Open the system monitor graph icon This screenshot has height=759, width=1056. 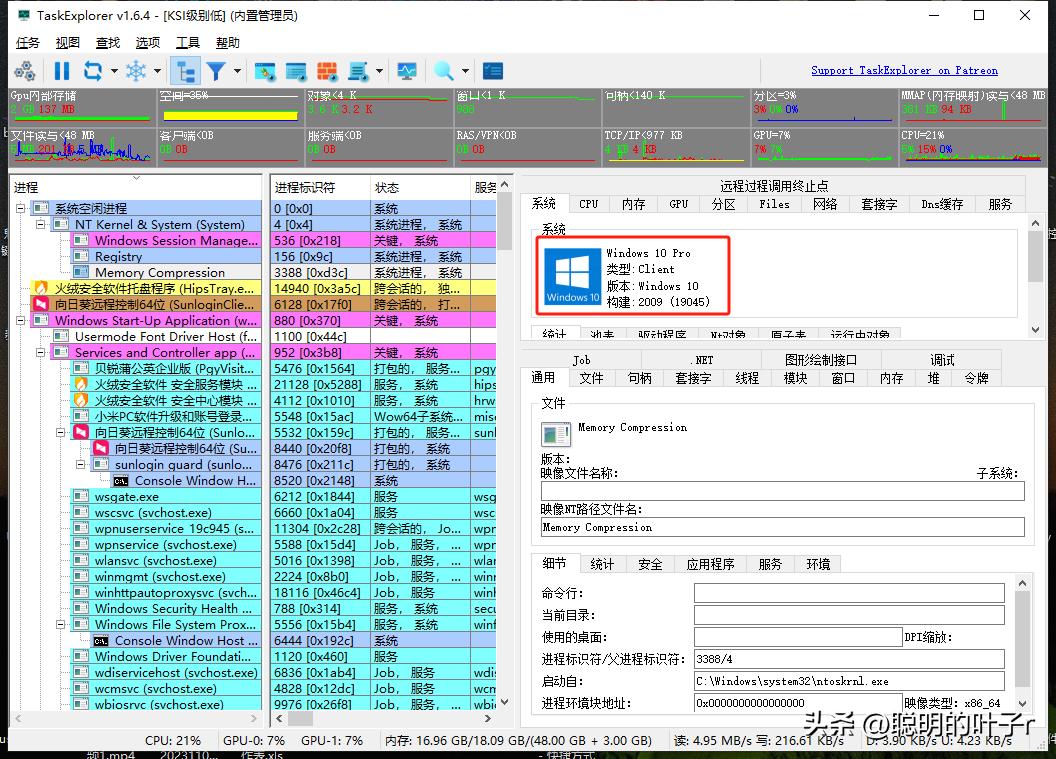tap(407, 71)
